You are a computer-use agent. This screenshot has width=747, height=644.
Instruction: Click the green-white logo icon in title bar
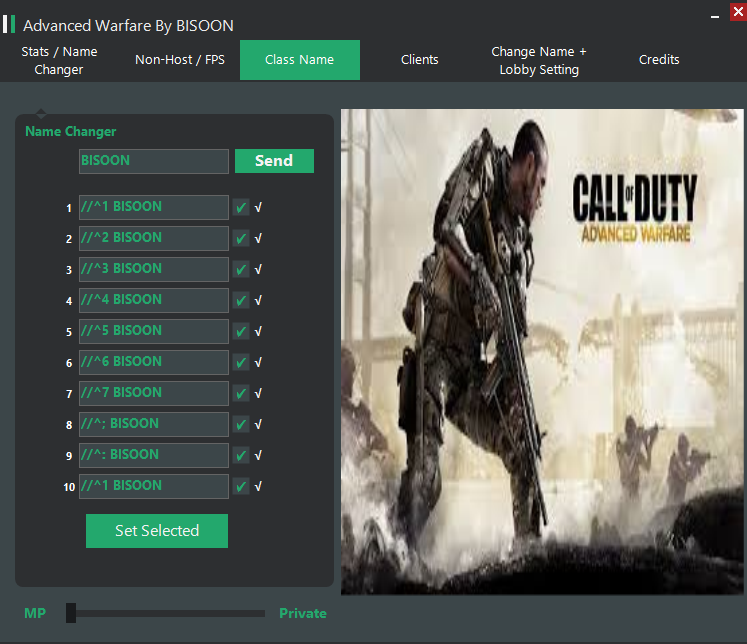pyautogui.click(x=9, y=24)
